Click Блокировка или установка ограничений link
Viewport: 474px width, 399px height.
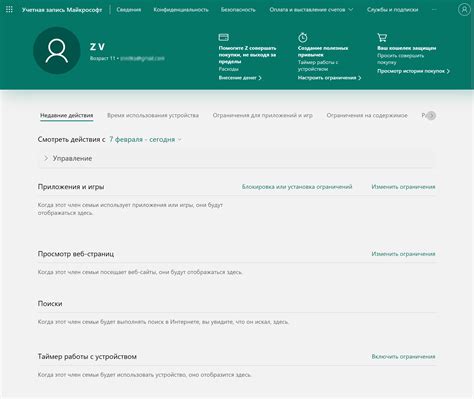point(297,187)
